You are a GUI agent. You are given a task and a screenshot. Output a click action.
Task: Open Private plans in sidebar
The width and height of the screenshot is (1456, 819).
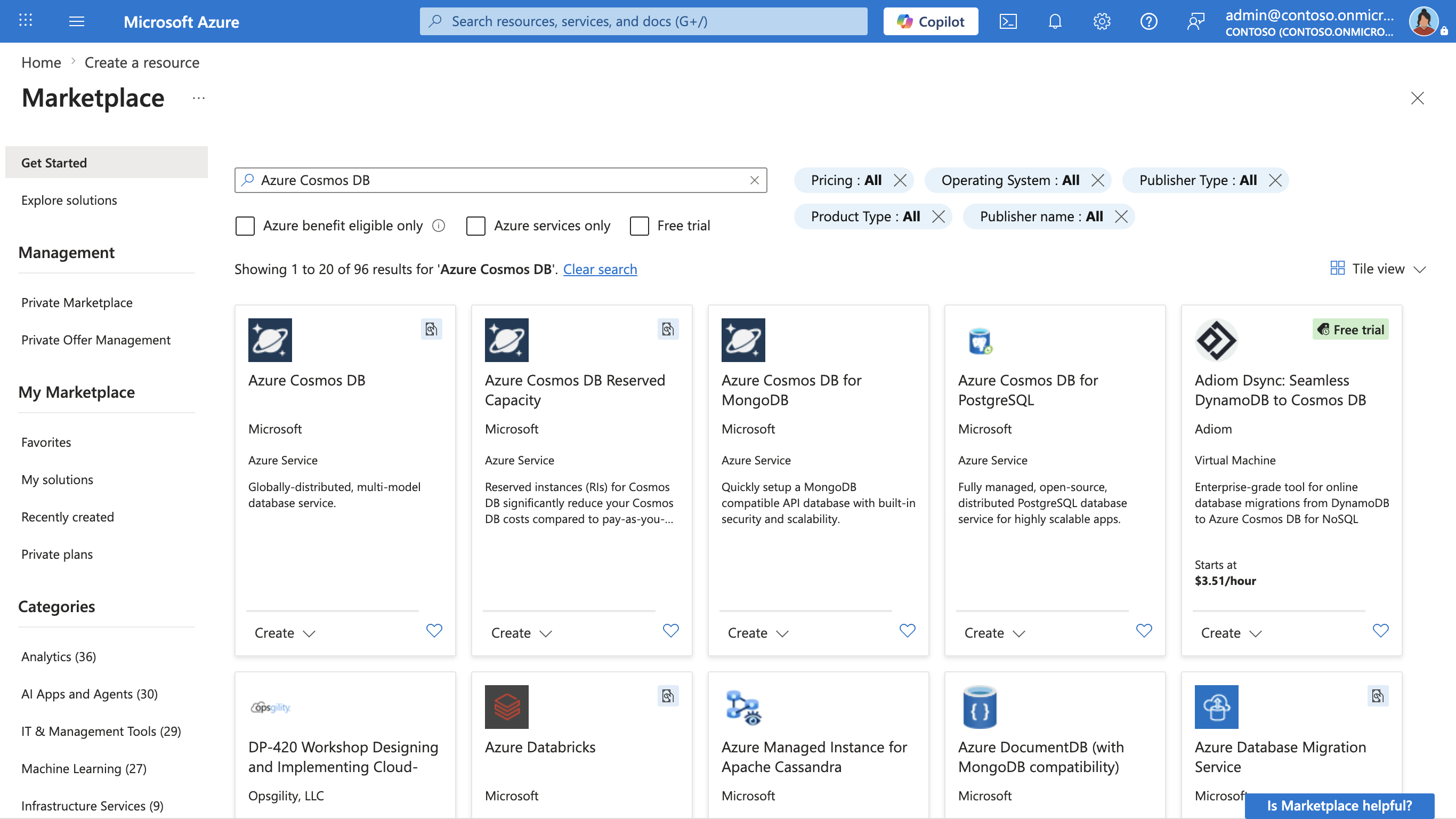click(x=57, y=555)
